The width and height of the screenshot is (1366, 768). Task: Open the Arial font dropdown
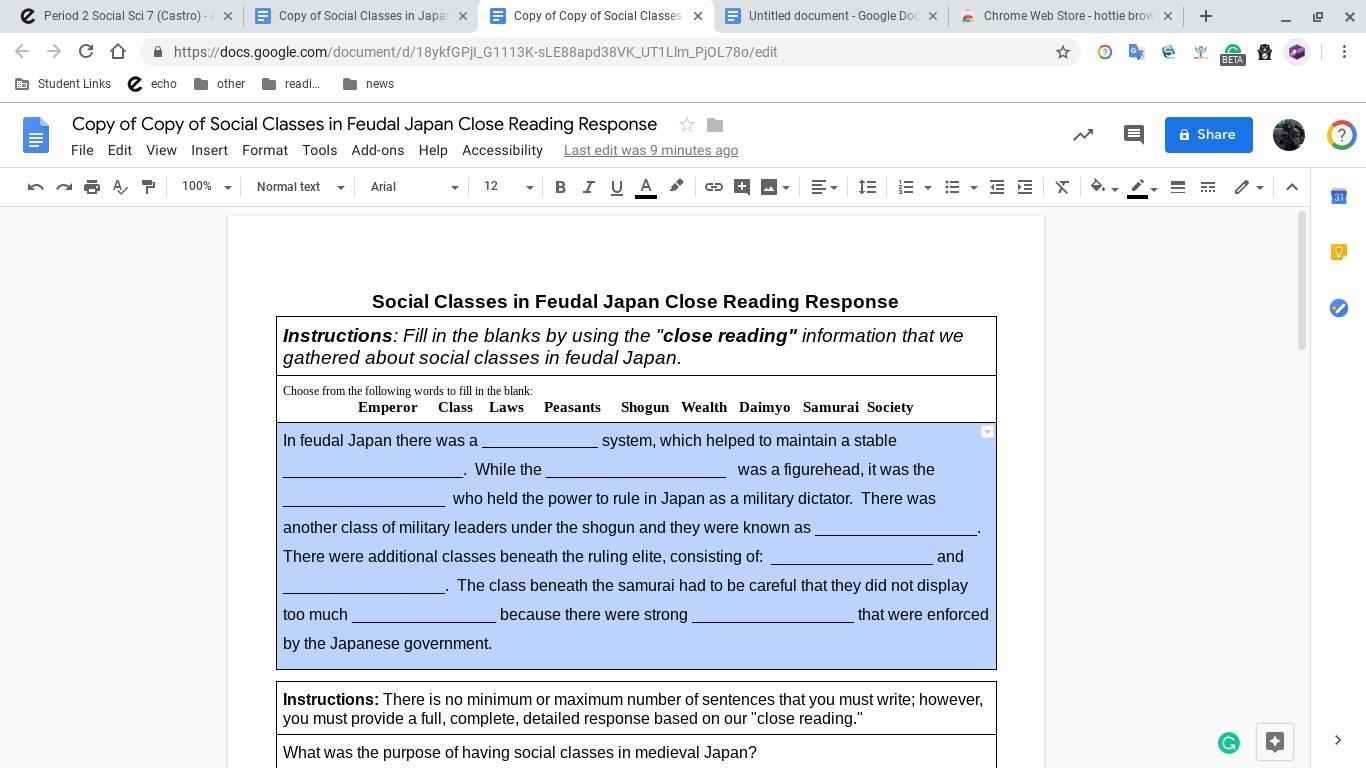[x=414, y=187]
